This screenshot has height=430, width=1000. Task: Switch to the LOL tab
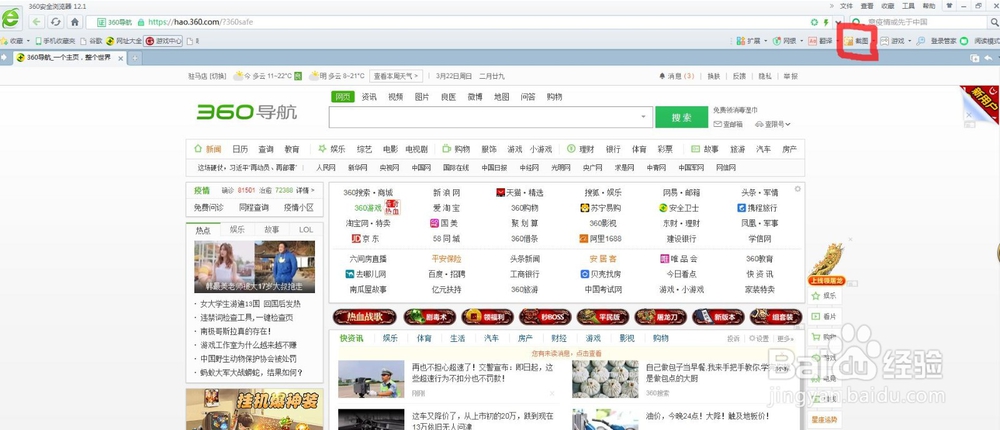306,229
